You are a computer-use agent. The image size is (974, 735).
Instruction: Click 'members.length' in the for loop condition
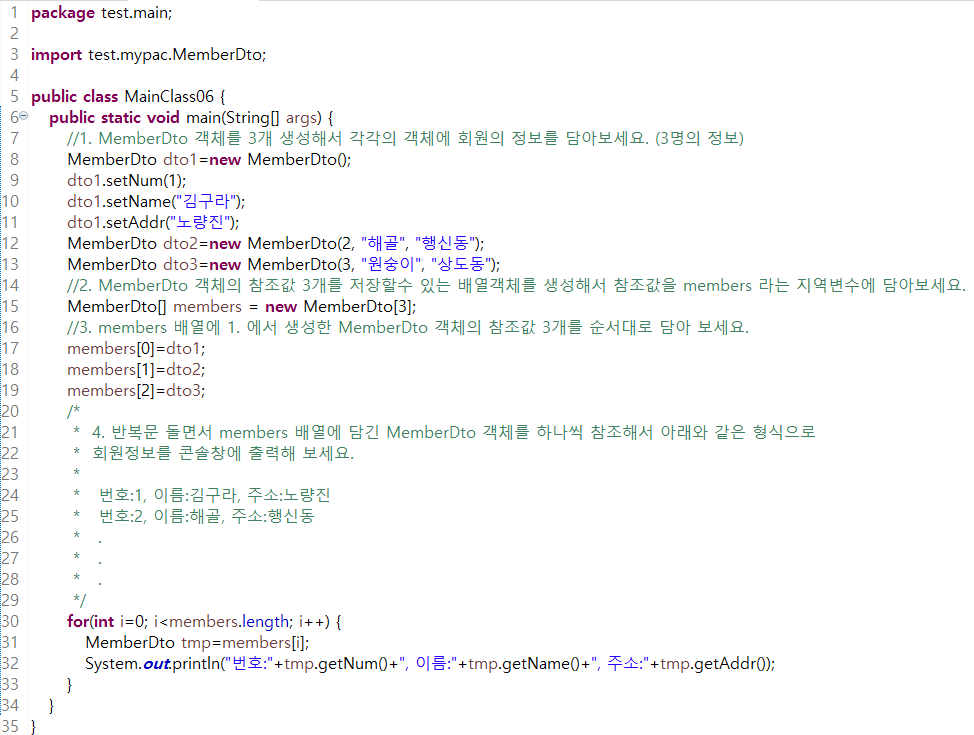click(x=229, y=621)
